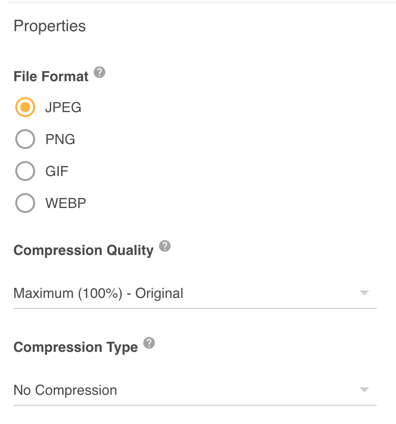Pick the GIF radio option

click(25, 171)
